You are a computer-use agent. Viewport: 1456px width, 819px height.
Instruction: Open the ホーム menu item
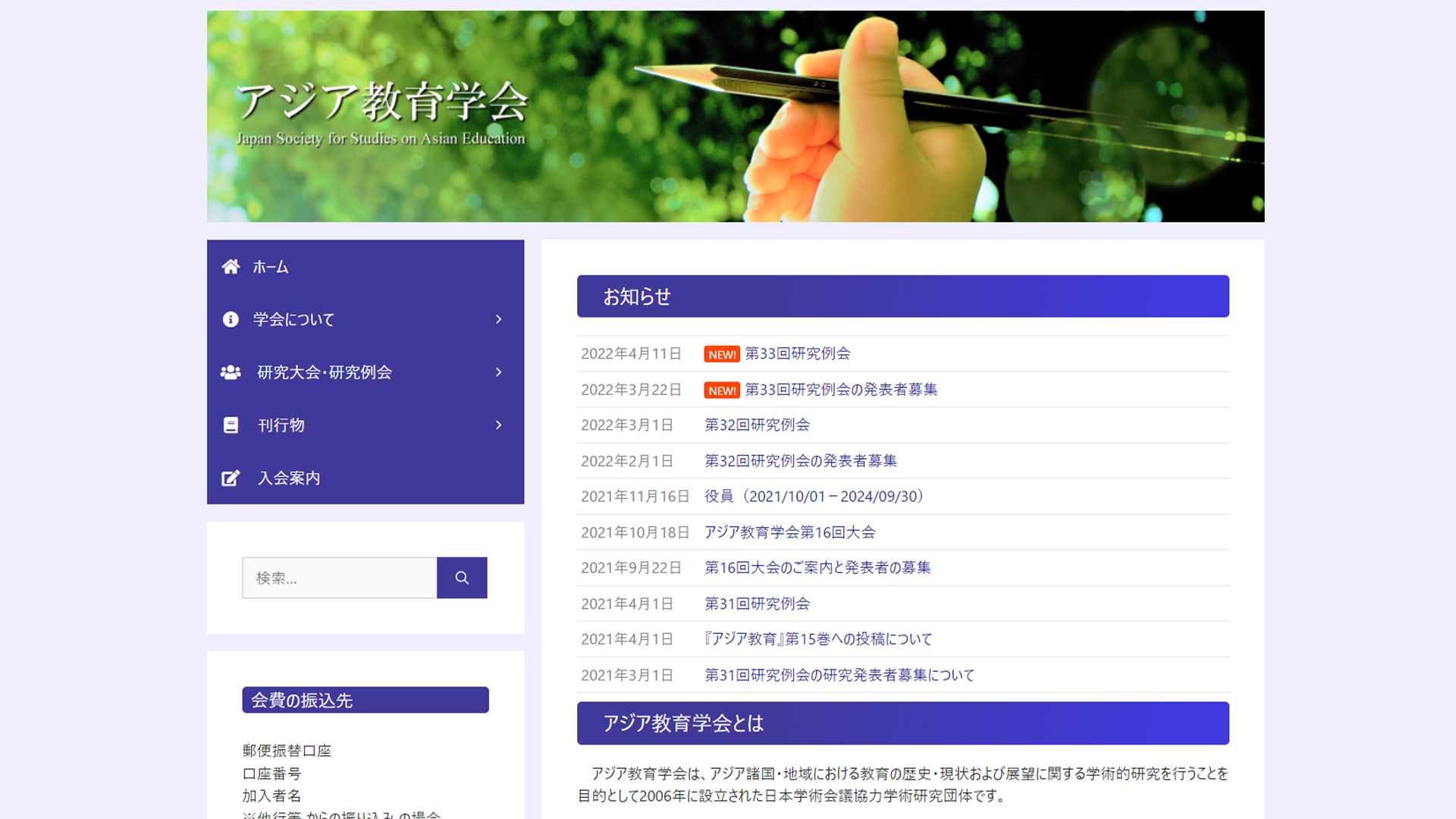271,267
